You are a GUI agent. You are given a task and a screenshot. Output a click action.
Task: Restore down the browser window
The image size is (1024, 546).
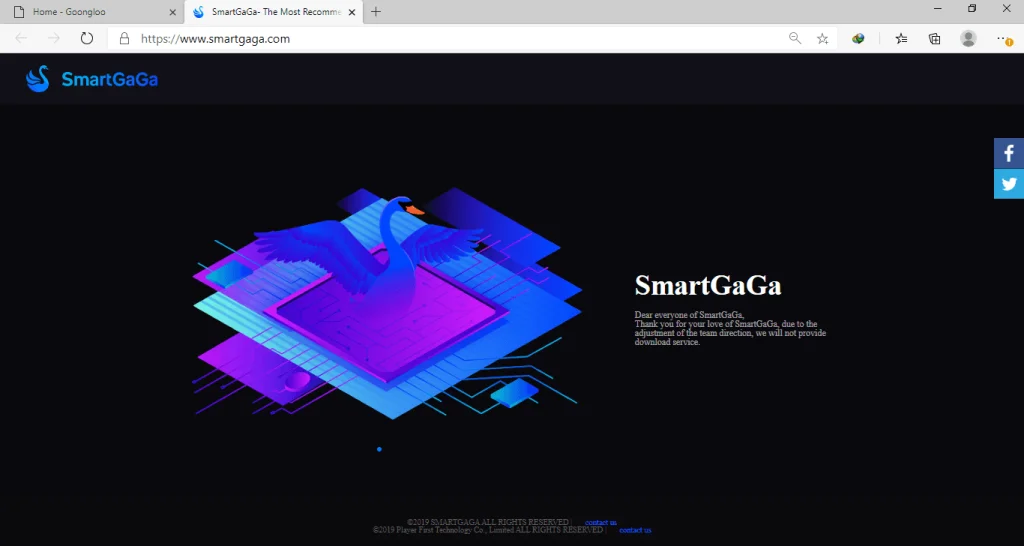click(972, 9)
